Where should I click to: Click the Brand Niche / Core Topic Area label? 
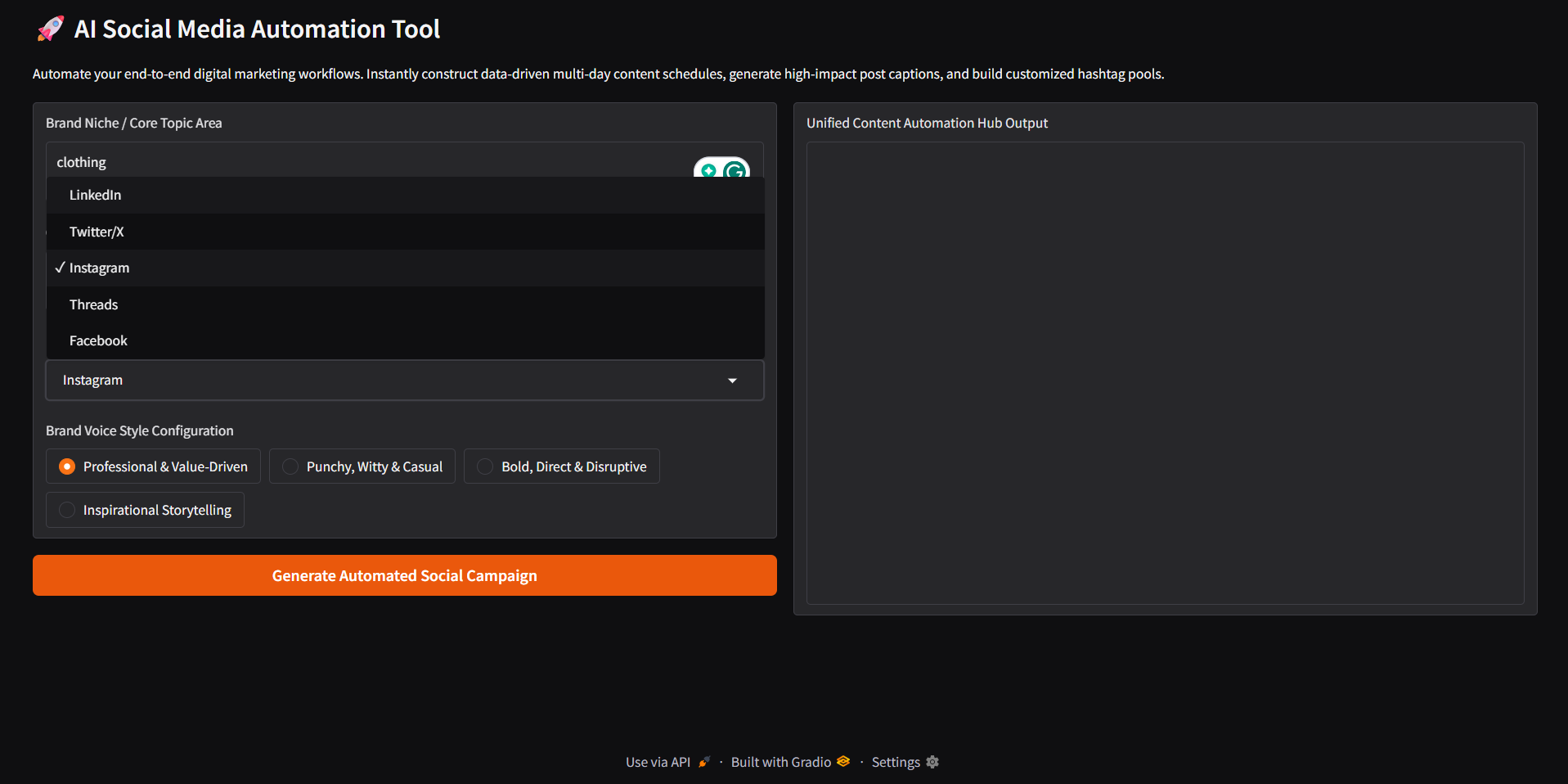[134, 123]
